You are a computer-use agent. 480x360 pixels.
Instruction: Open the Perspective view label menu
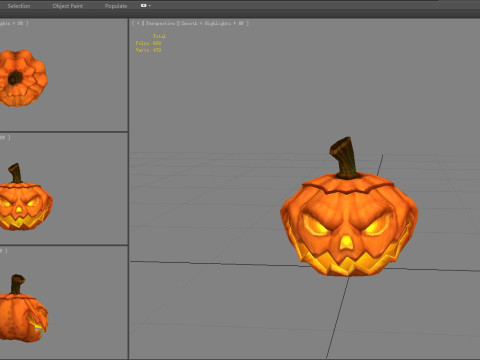160,23
